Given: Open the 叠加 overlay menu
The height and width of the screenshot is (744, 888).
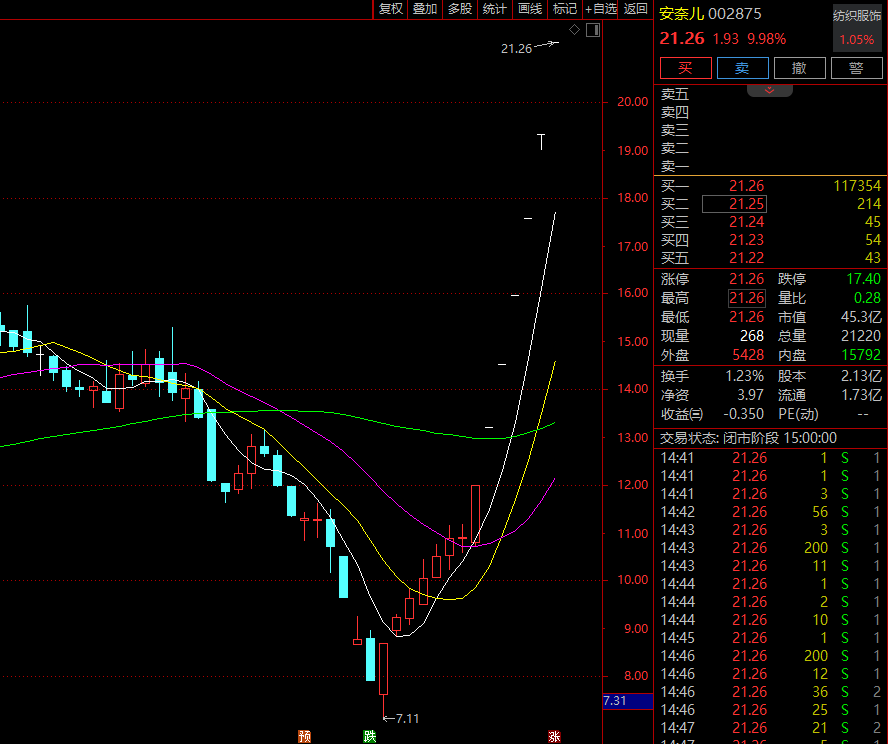Looking at the screenshot, I should (x=425, y=9).
